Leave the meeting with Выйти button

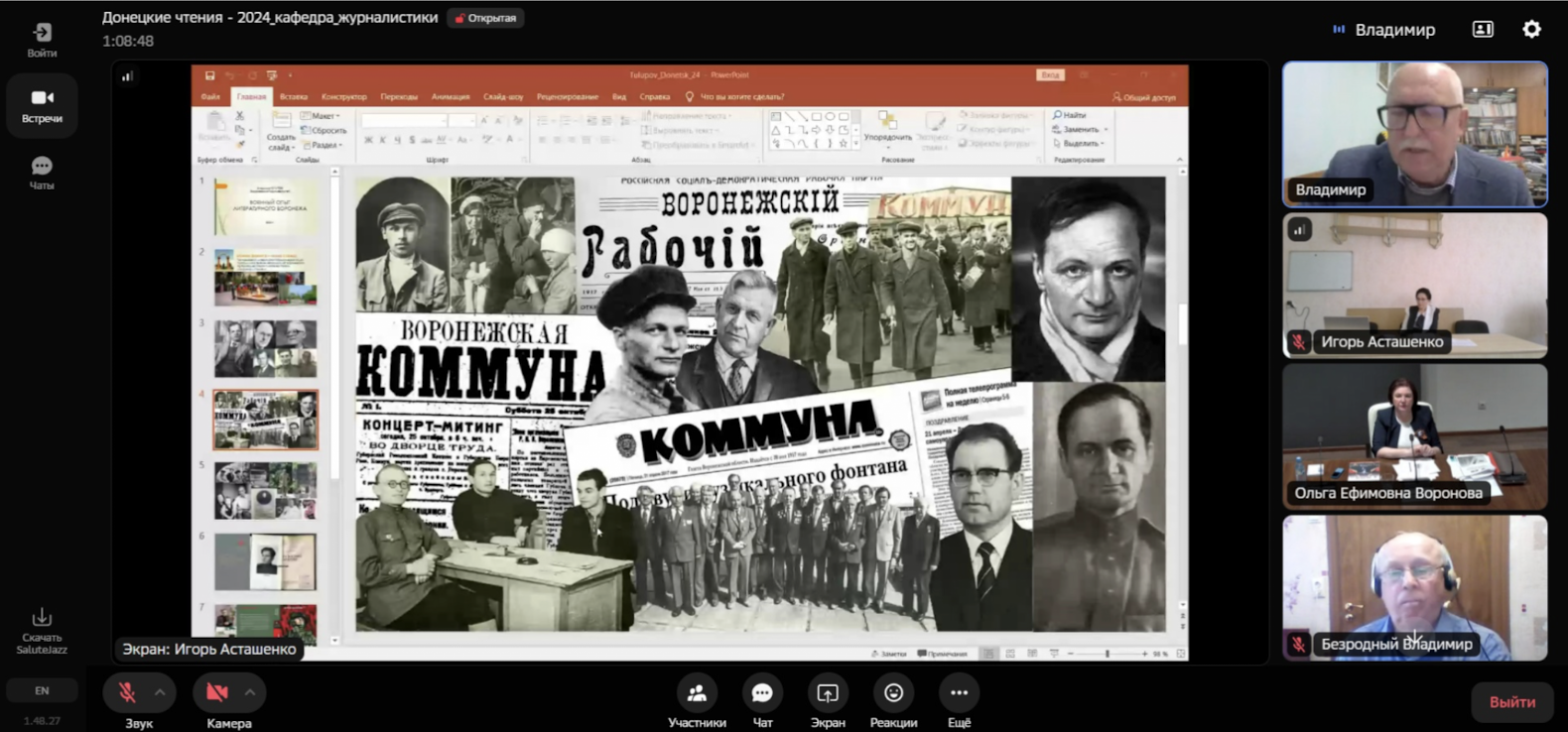(x=1512, y=701)
